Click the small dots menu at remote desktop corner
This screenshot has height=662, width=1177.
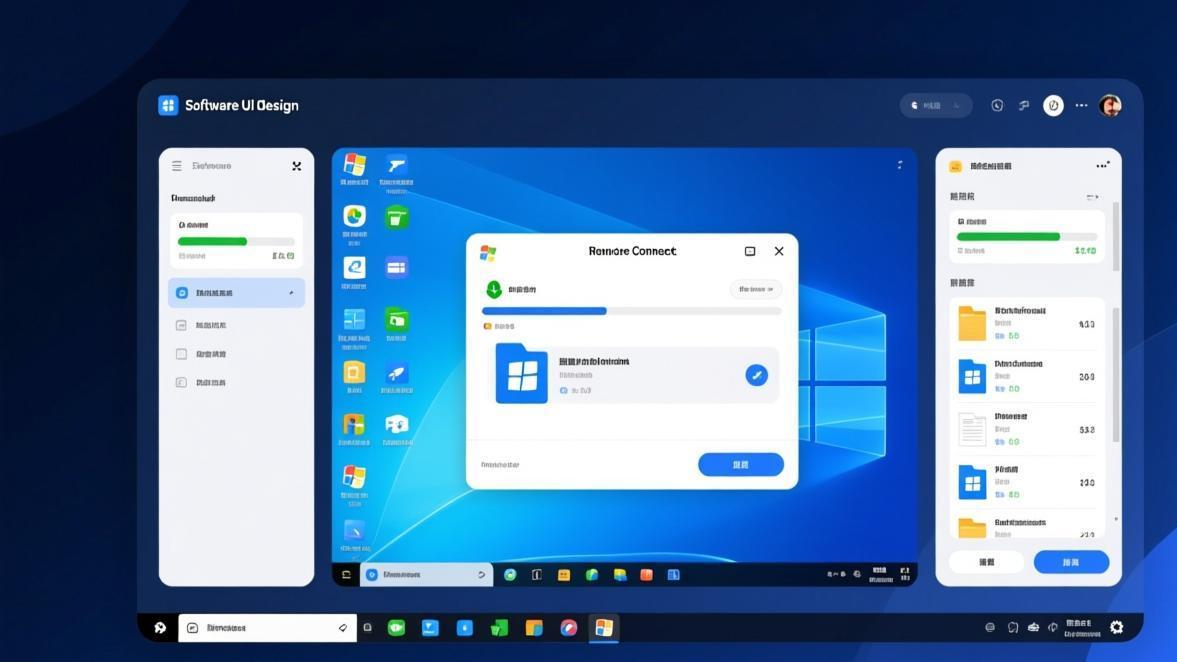(899, 164)
